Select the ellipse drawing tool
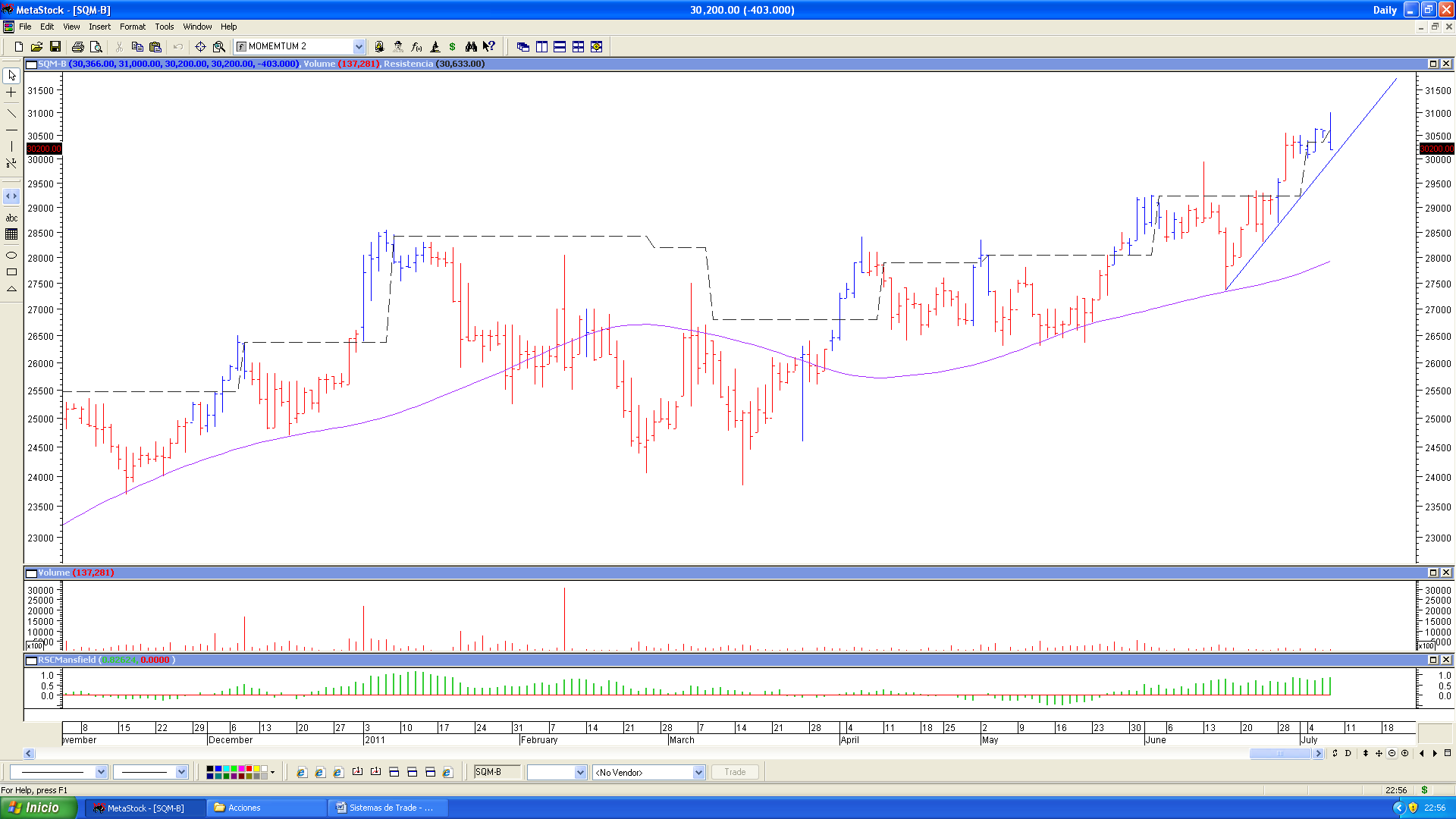 (x=11, y=256)
